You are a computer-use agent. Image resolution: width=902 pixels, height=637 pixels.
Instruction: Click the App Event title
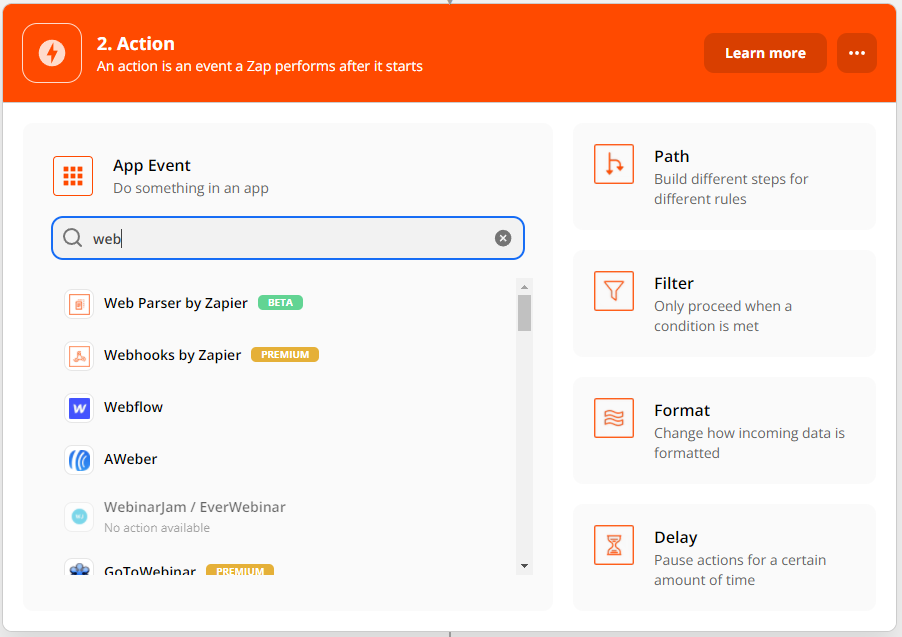[151, 166]
